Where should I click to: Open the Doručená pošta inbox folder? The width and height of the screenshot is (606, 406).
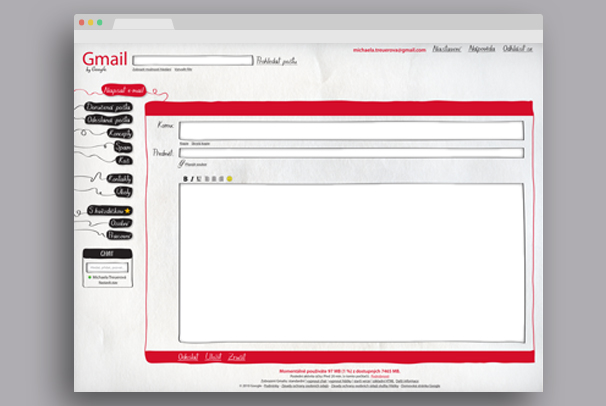[x=109, y=106]
